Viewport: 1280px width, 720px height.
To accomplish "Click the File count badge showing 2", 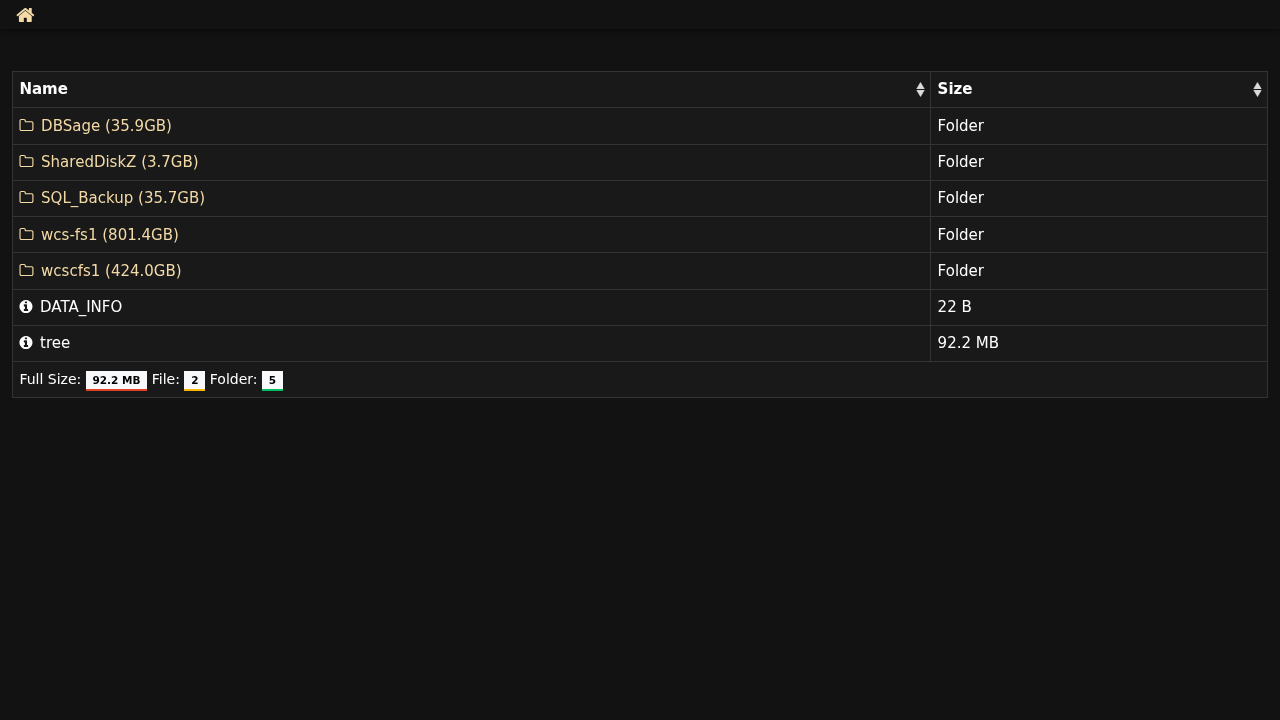I will (x=194, y=380).
